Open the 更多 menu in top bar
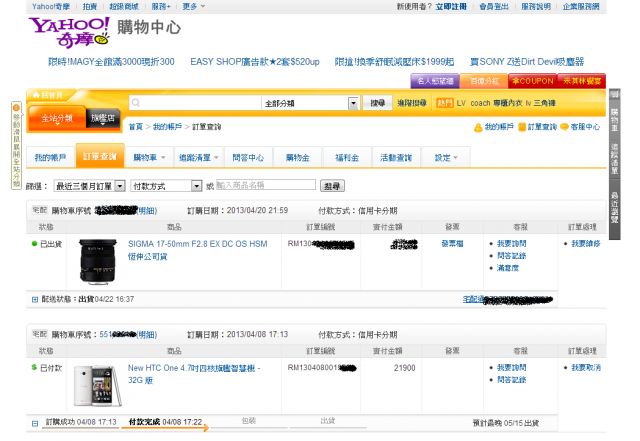Image resolution: width=640 pixels, height=441 pixels. click(193, 7)
